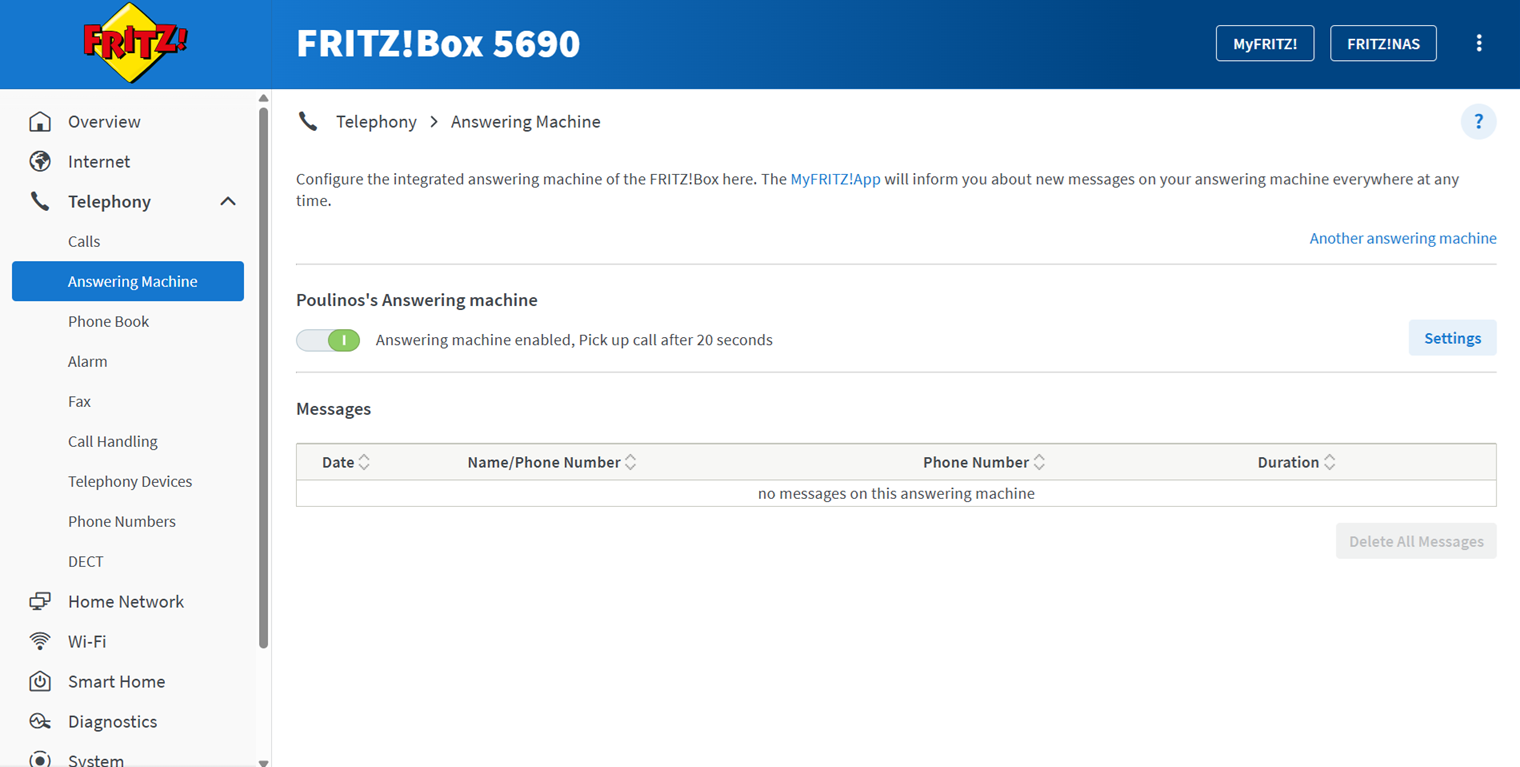The width and height of the screenshot is (1520, 767).
Task: Disable Poulinos's answering machine switch
Action: 328,340
